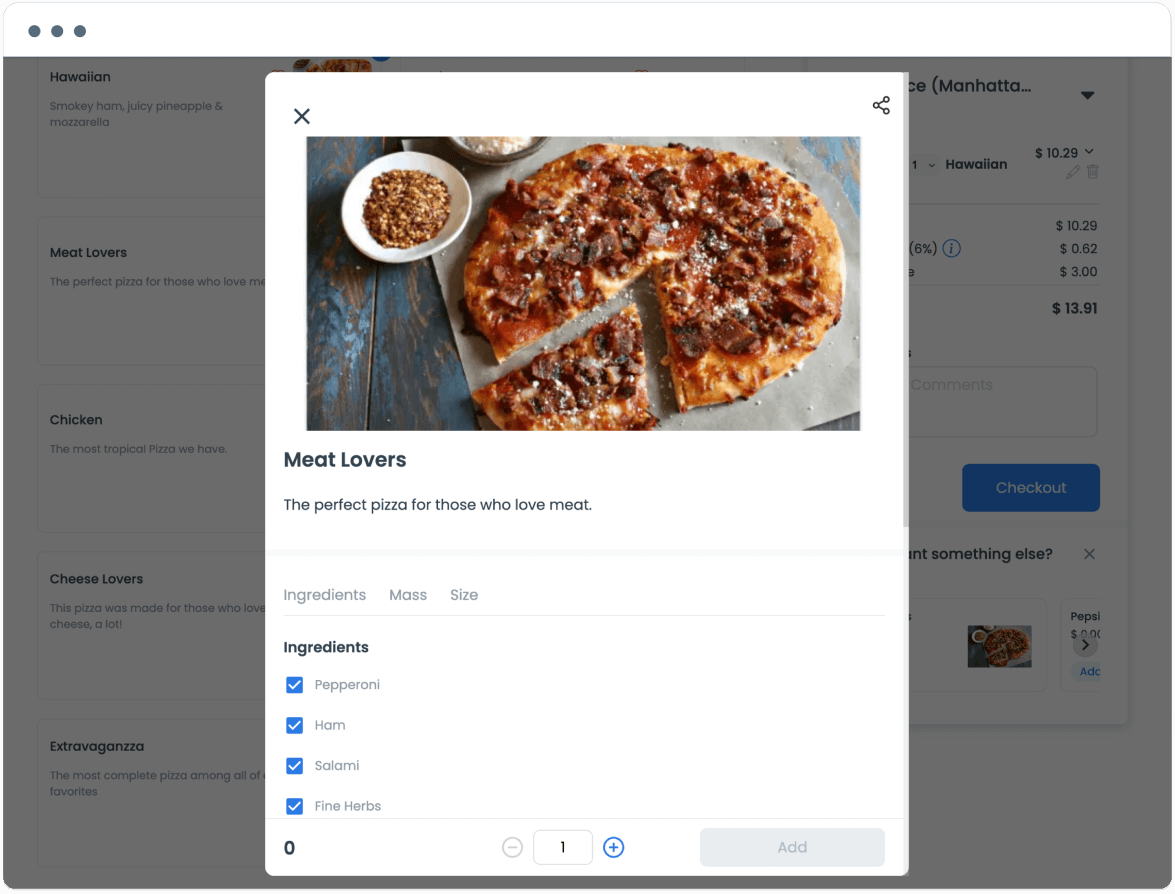Switch to the Mass tab

point(408,595)
